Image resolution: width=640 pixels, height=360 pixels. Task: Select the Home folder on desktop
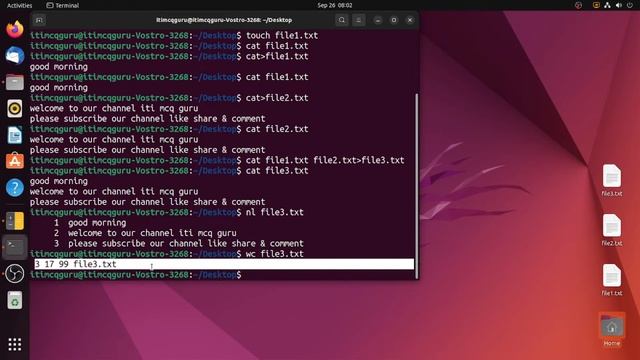[x=611, y=330]
